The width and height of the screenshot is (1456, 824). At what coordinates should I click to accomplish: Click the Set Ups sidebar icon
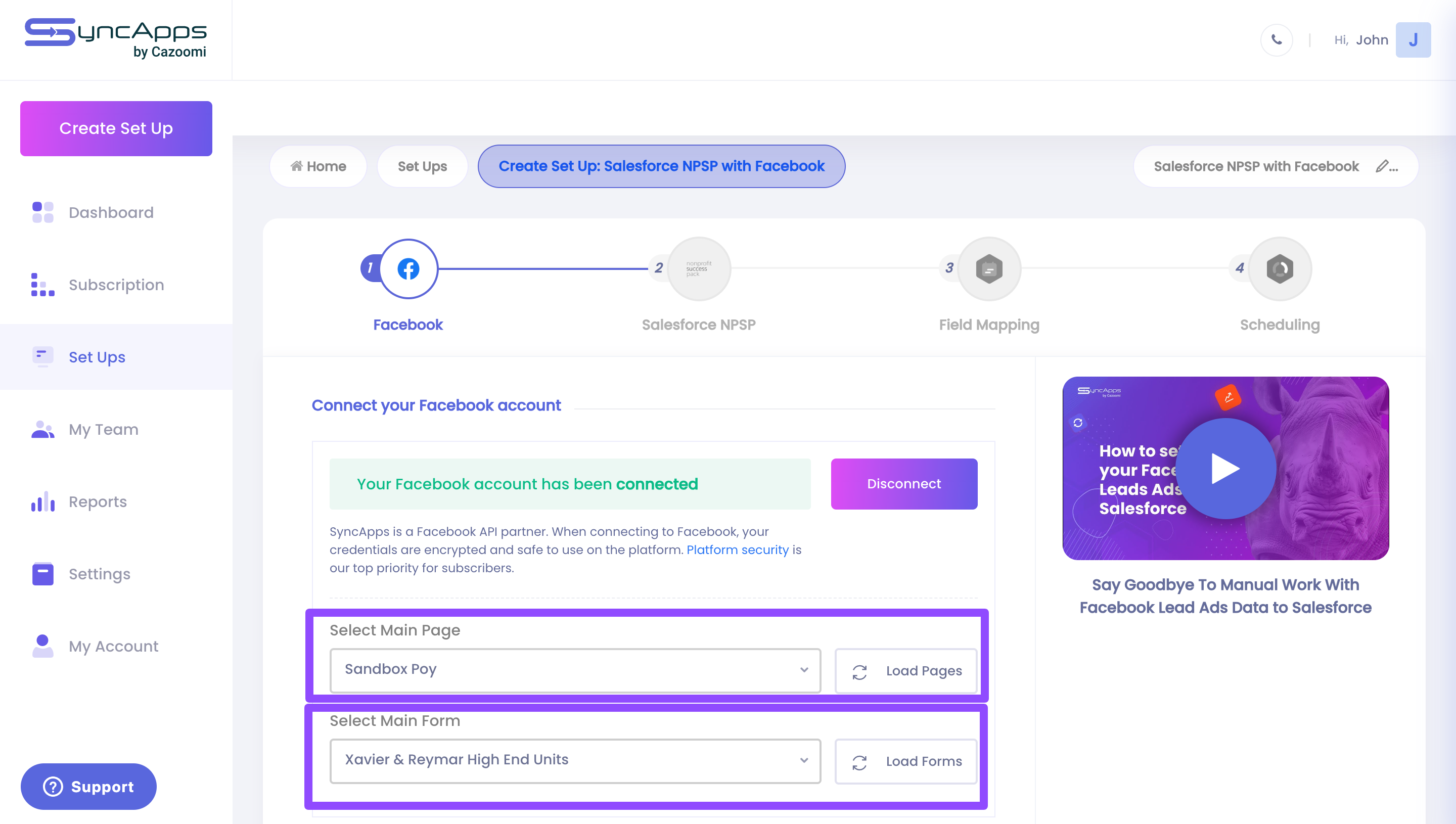click(x=43, y=357)
